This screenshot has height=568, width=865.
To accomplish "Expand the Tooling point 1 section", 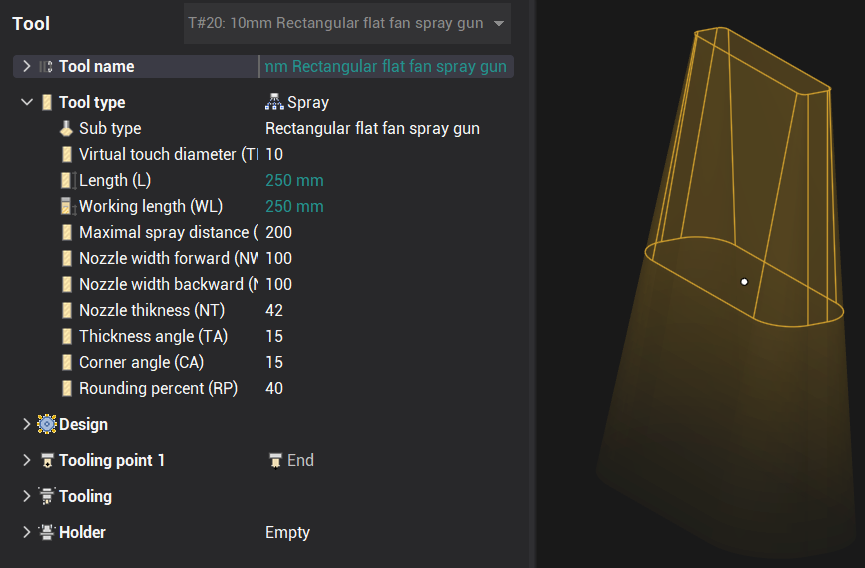I will click(x=27, y=461).
